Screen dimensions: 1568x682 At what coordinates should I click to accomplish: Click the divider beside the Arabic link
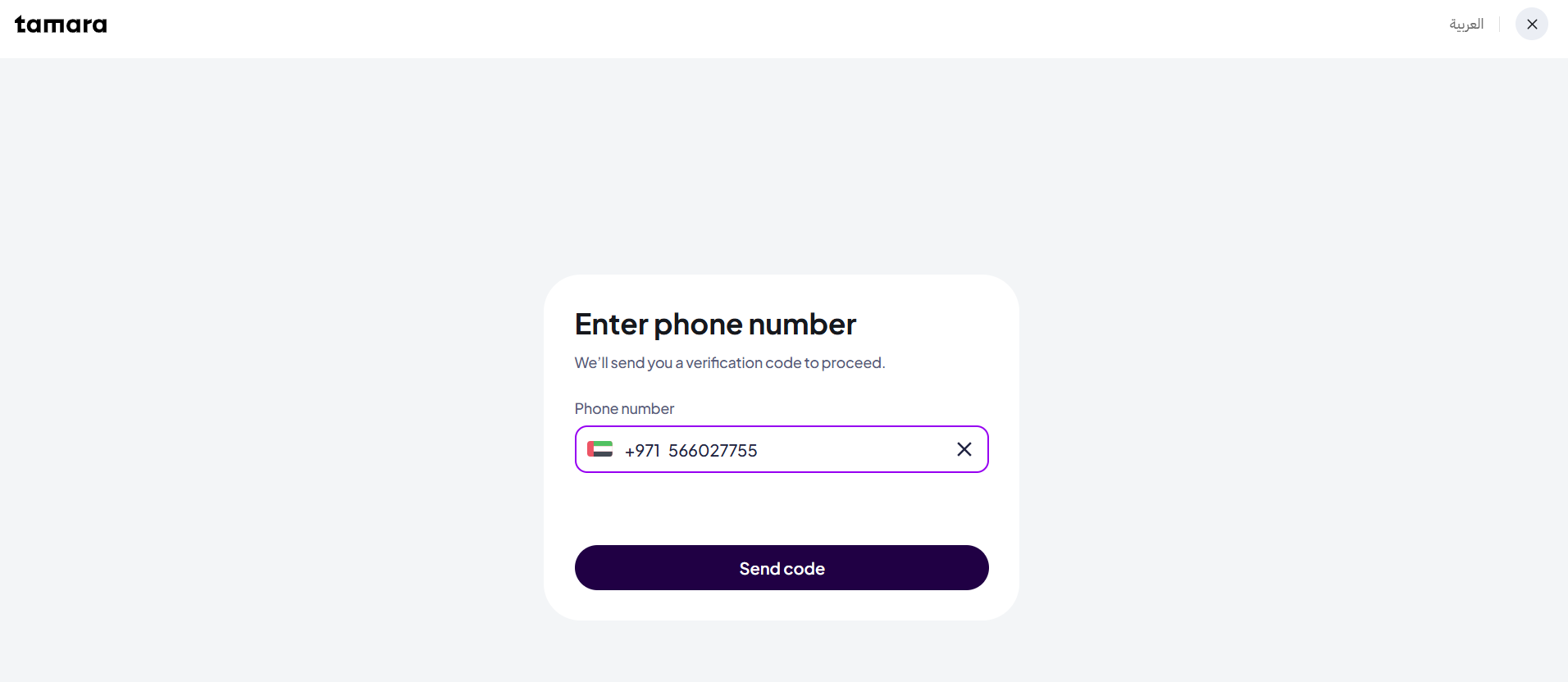click(1499, 24)
